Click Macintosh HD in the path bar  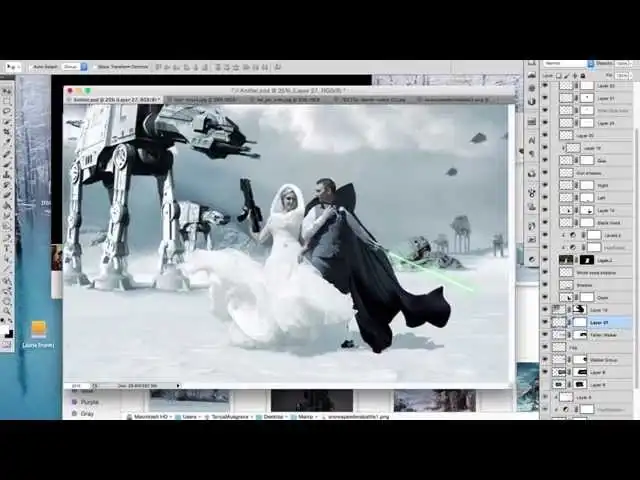150,416
